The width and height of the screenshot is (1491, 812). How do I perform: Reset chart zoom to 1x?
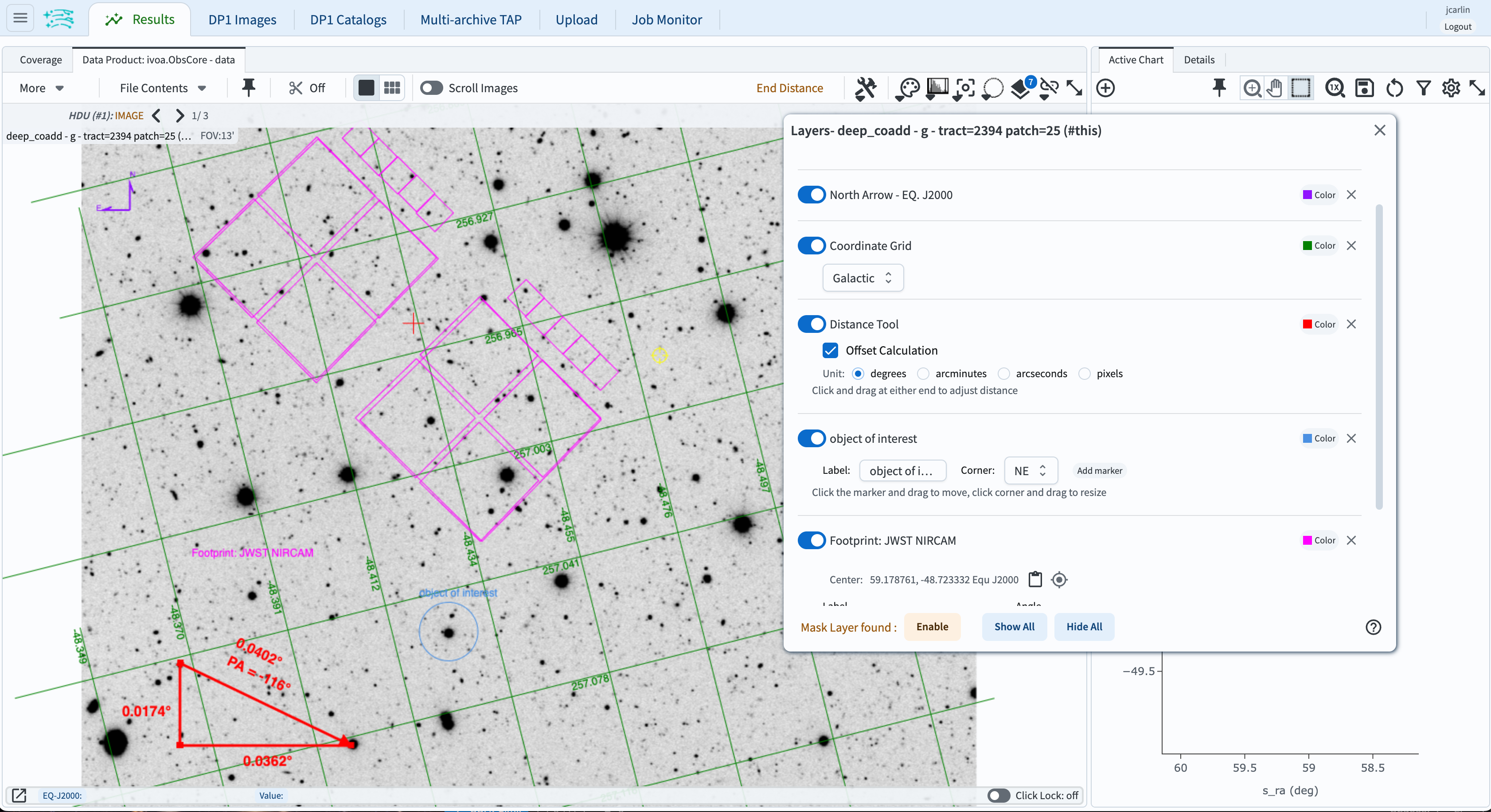1335,89
